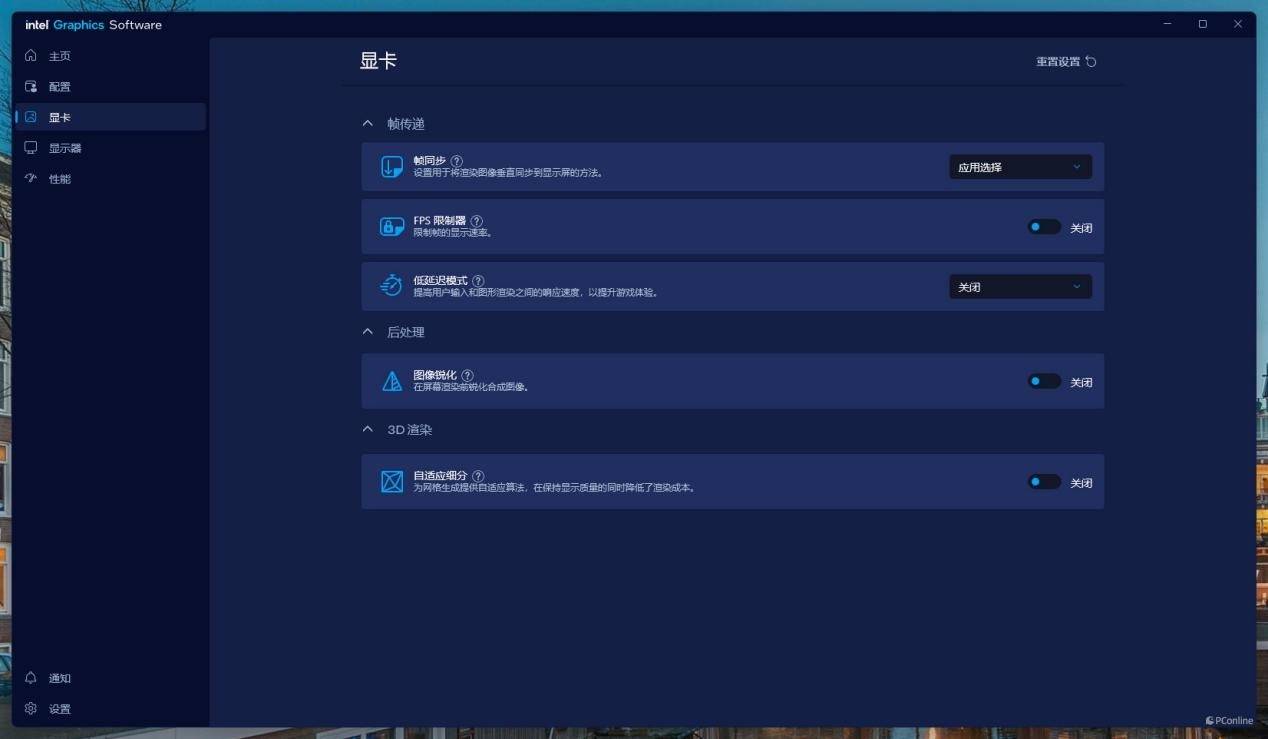This screenshot has width=1268, height=739.
Task: Select the 显卡 menu item label
Action: pyautogui.click(x=60, y=118)
